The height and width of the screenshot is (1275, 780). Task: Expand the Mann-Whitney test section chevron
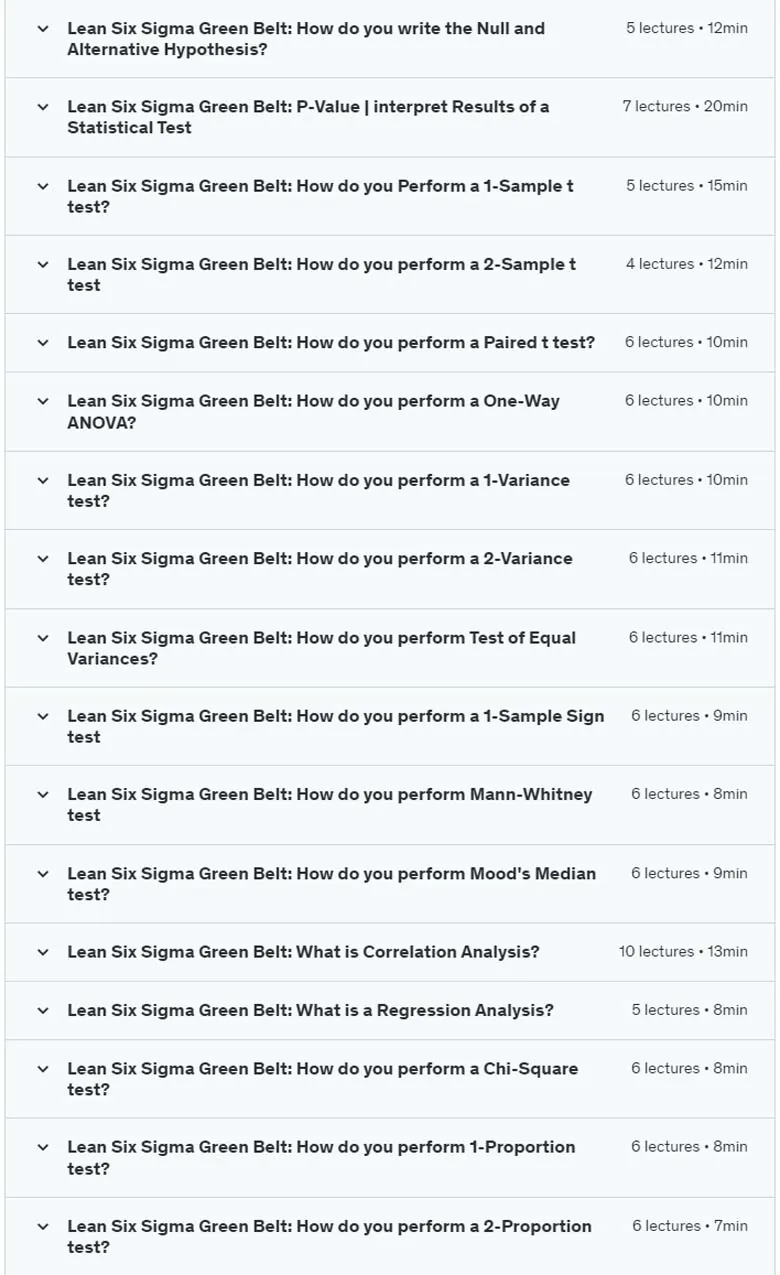42,795
